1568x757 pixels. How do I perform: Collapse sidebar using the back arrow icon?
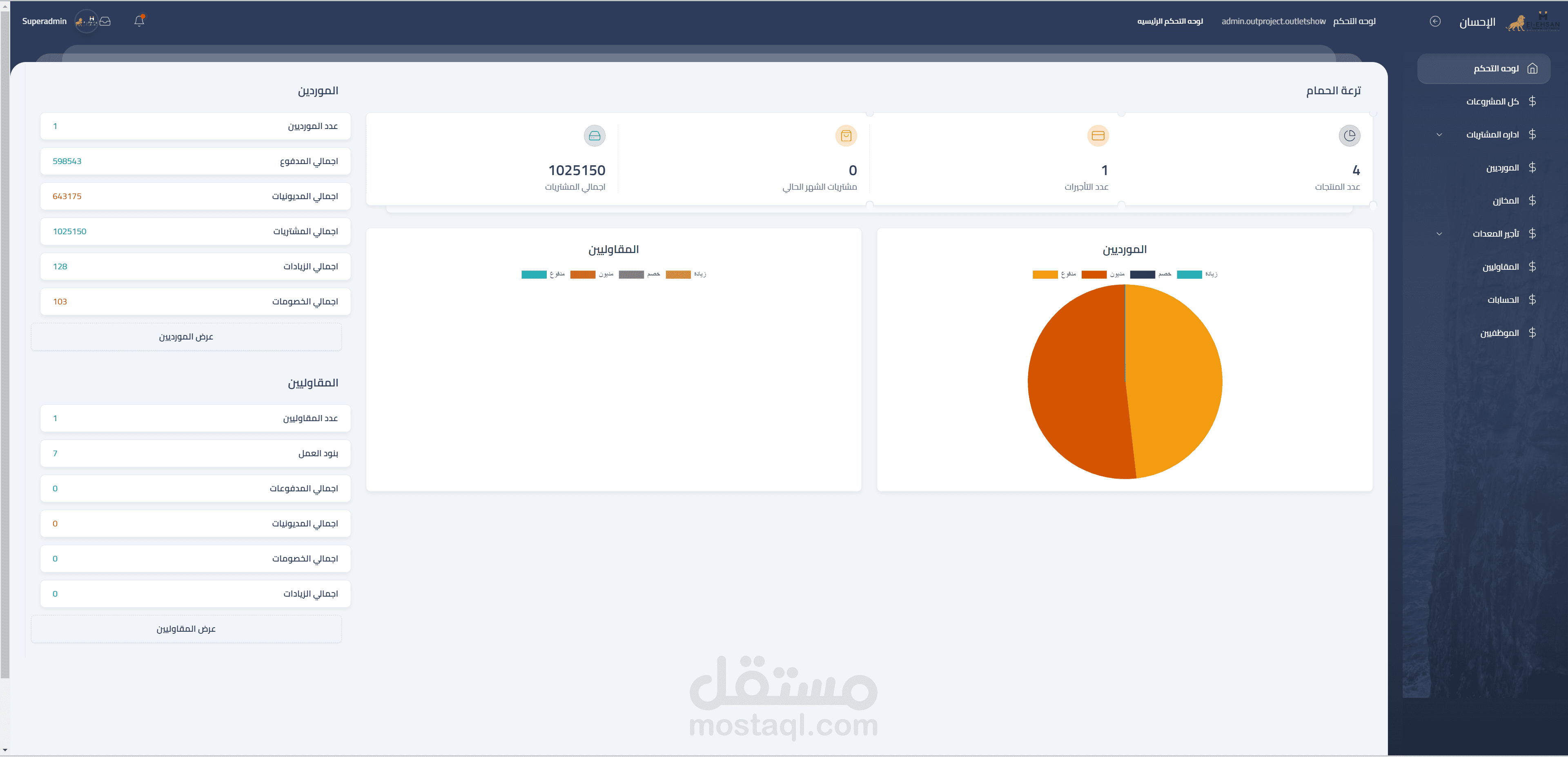click(x=1435, y=21)
